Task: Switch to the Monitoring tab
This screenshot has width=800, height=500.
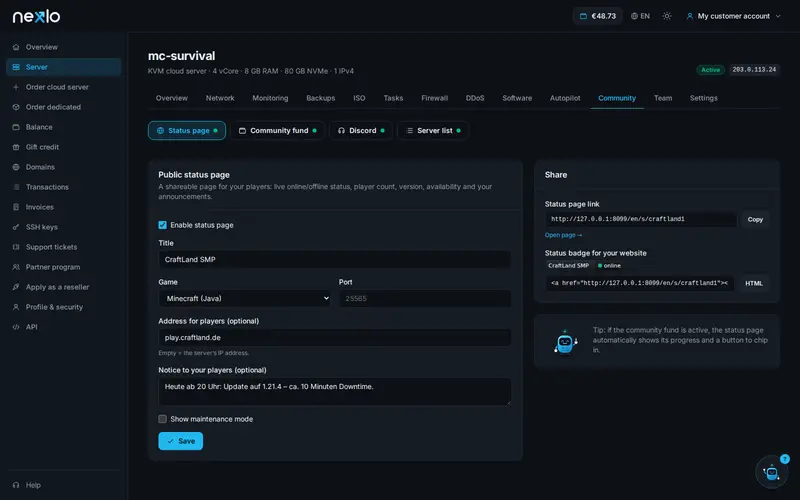Action: (x=270, y=98)
